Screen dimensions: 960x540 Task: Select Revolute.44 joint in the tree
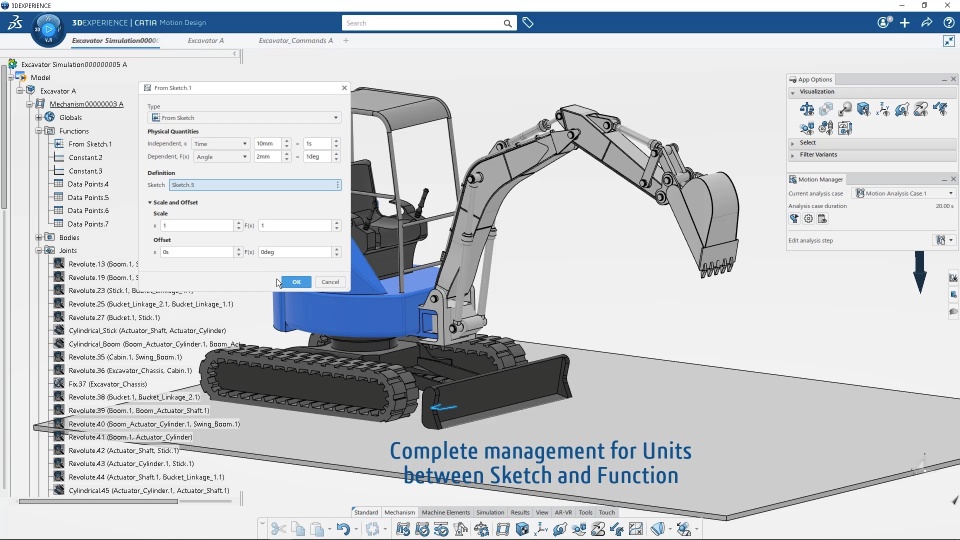pos(146,477)
